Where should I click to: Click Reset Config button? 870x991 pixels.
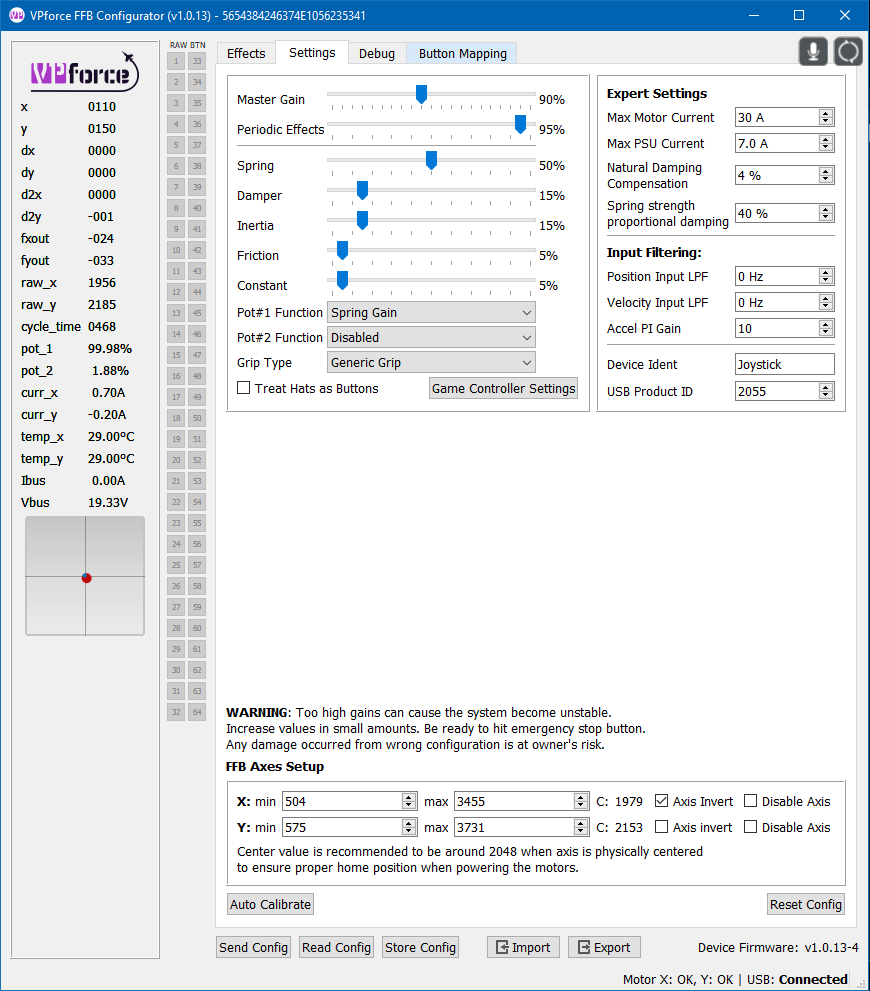coord(806,904)
